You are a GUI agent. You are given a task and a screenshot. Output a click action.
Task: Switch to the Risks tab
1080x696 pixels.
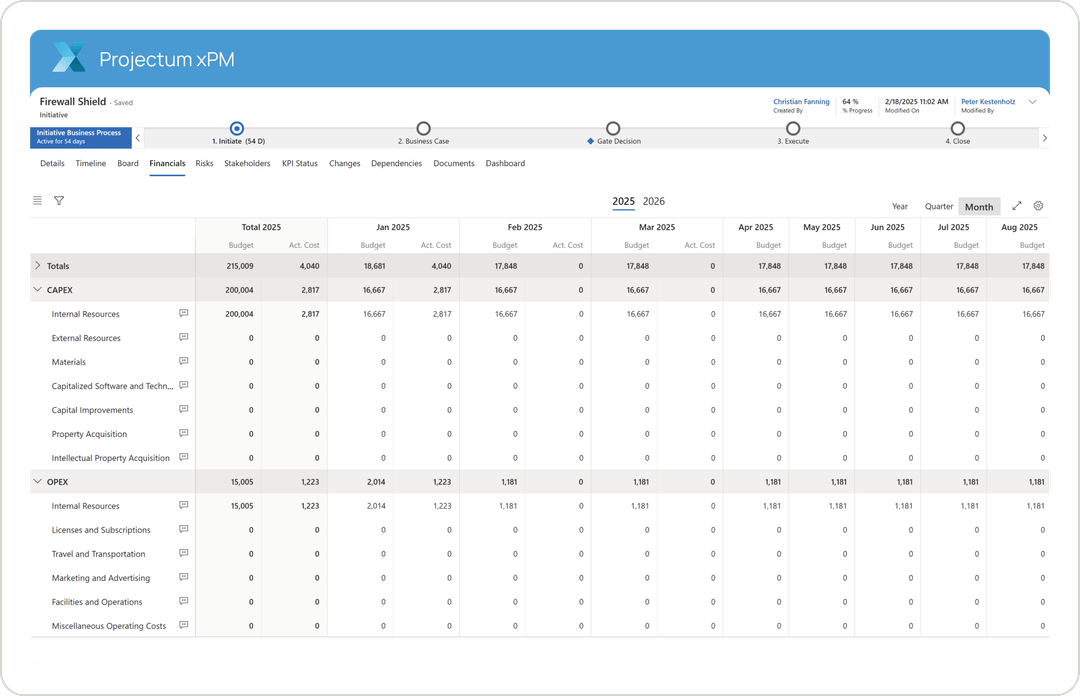204,163
